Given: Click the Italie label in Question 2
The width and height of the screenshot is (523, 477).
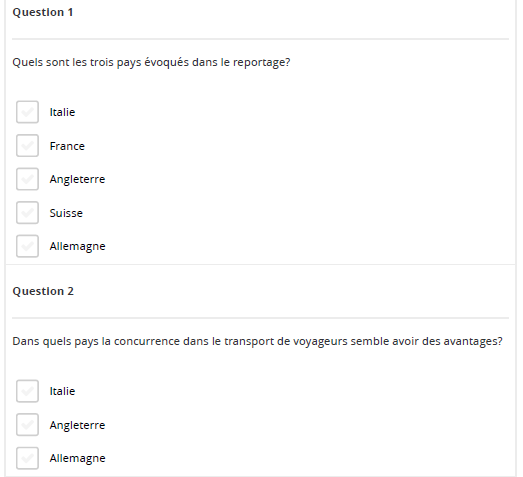Looking at the screenshot, I should (62, 391).
